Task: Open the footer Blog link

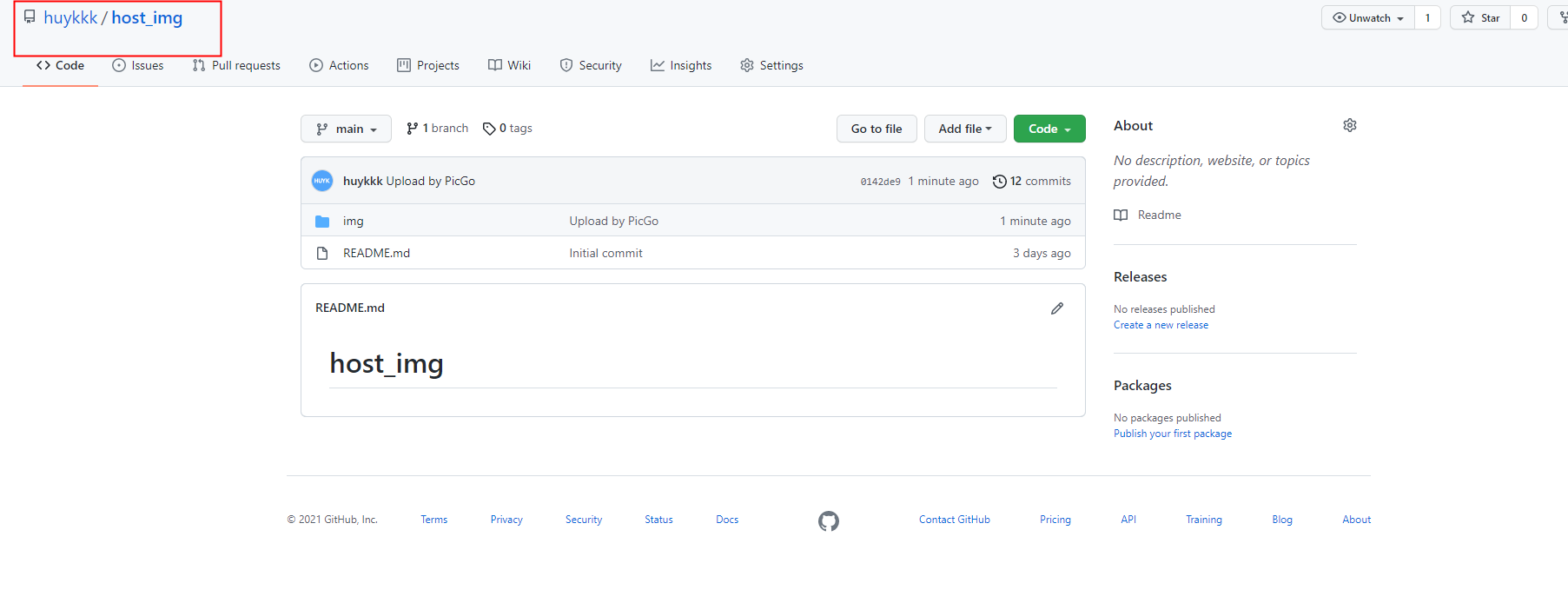Action: pyautogui.click(x=1282, y=520)
